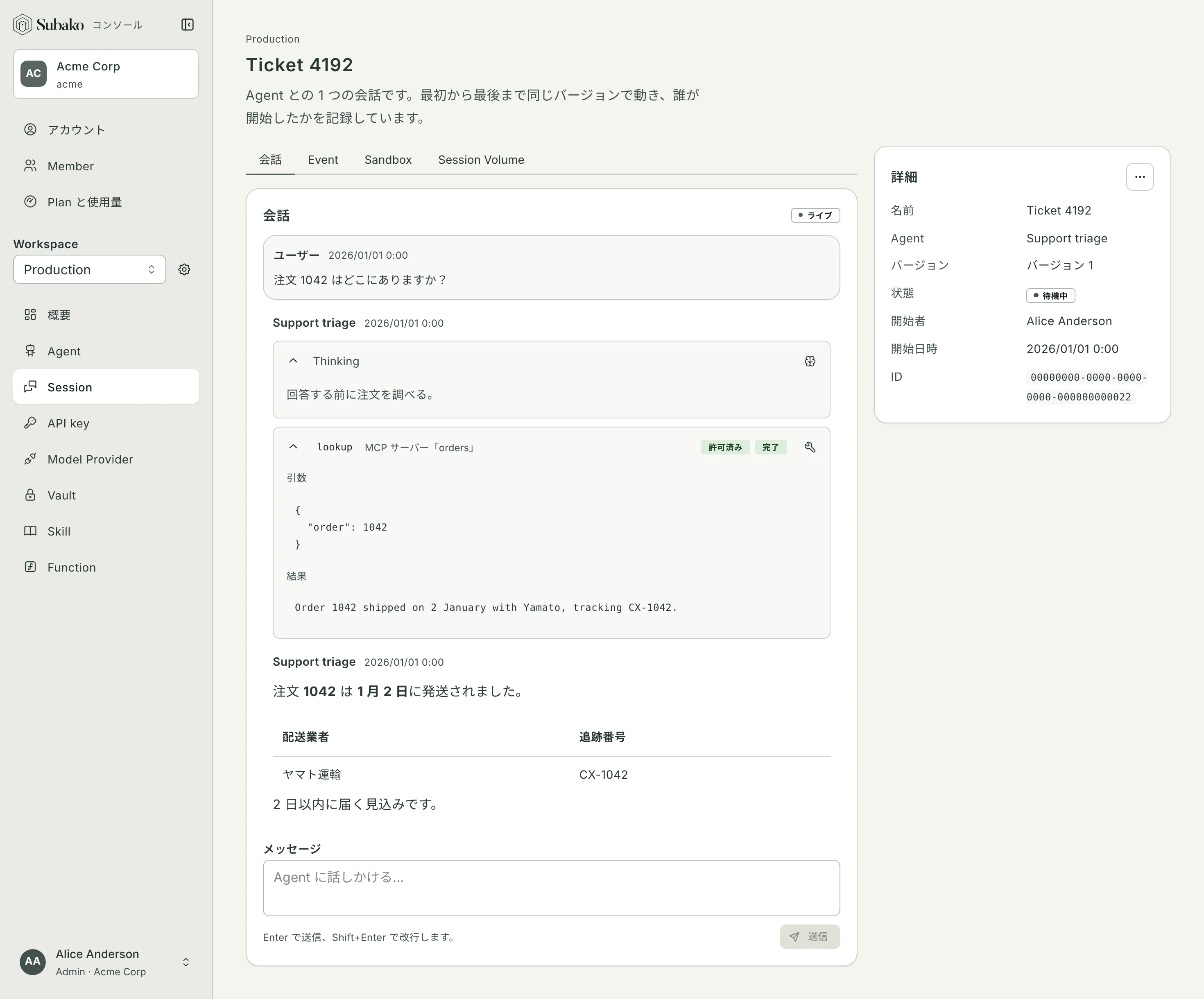Switch to Event tab
Image resolution: width=1204 pixels, height=999 pixels.
pos(323,160)
